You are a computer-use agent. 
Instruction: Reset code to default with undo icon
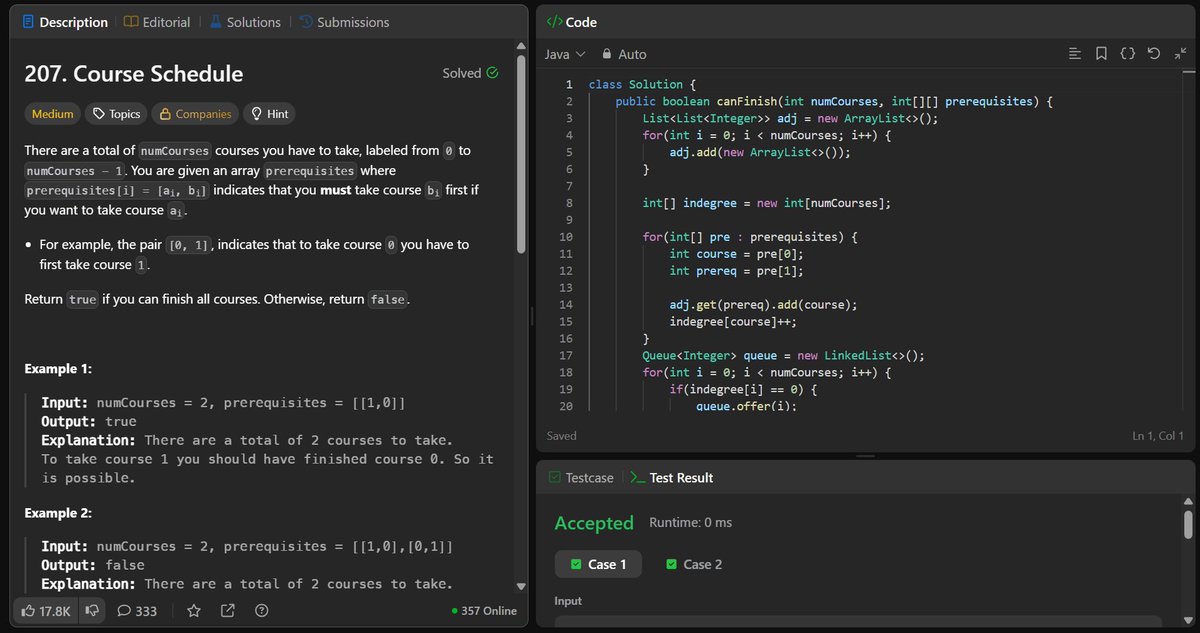[1153, 54]
